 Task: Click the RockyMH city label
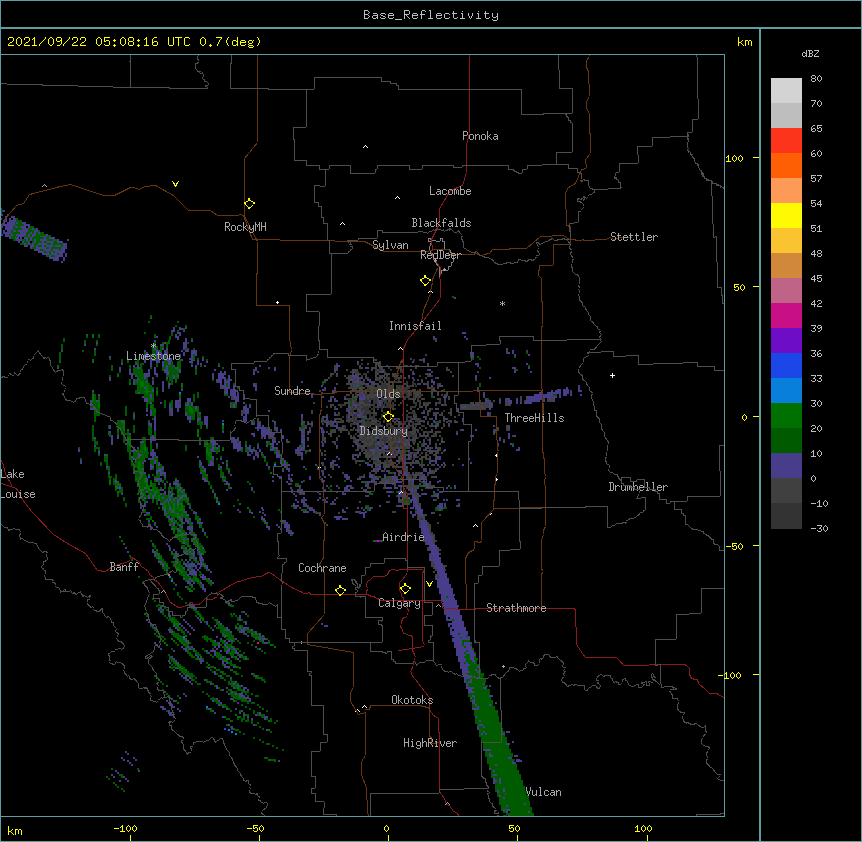245,227
